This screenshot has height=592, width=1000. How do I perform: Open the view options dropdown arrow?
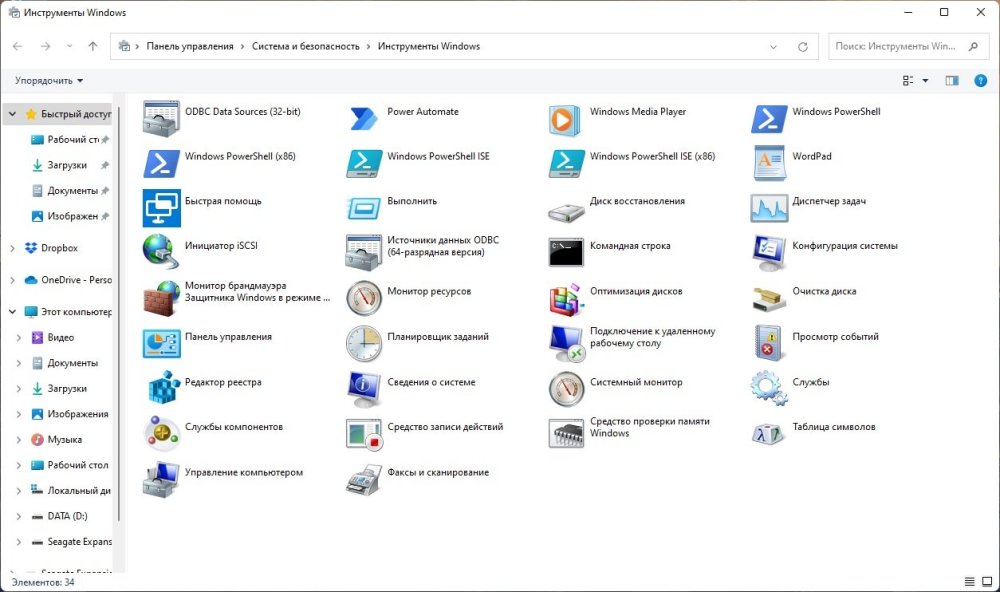click(925, 80)
